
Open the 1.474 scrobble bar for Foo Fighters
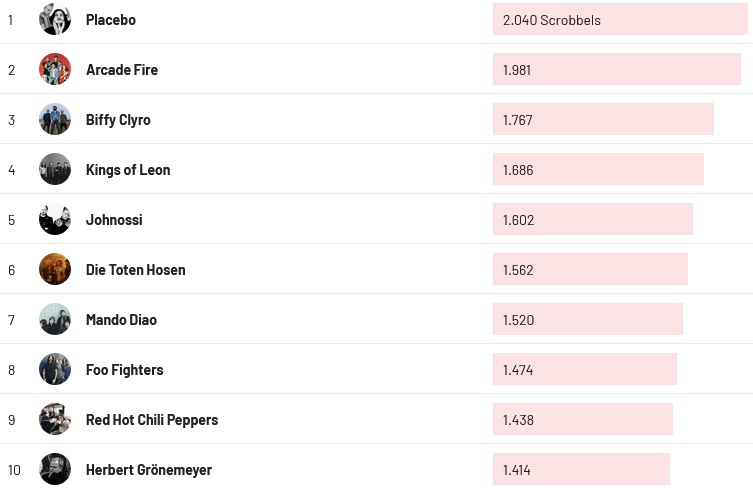[x=584, y=370]
